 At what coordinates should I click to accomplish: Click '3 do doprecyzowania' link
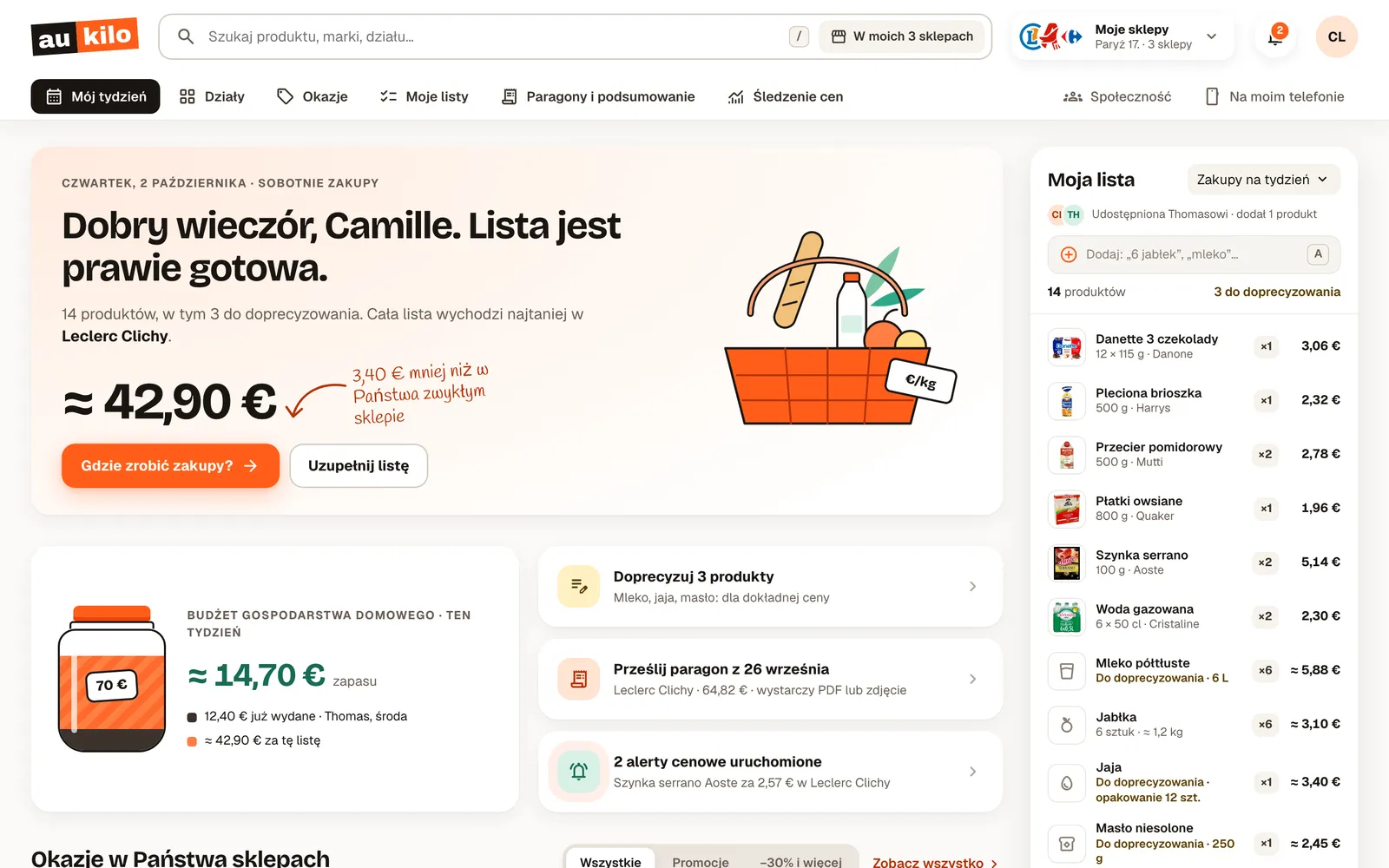tap(1277, 292)
